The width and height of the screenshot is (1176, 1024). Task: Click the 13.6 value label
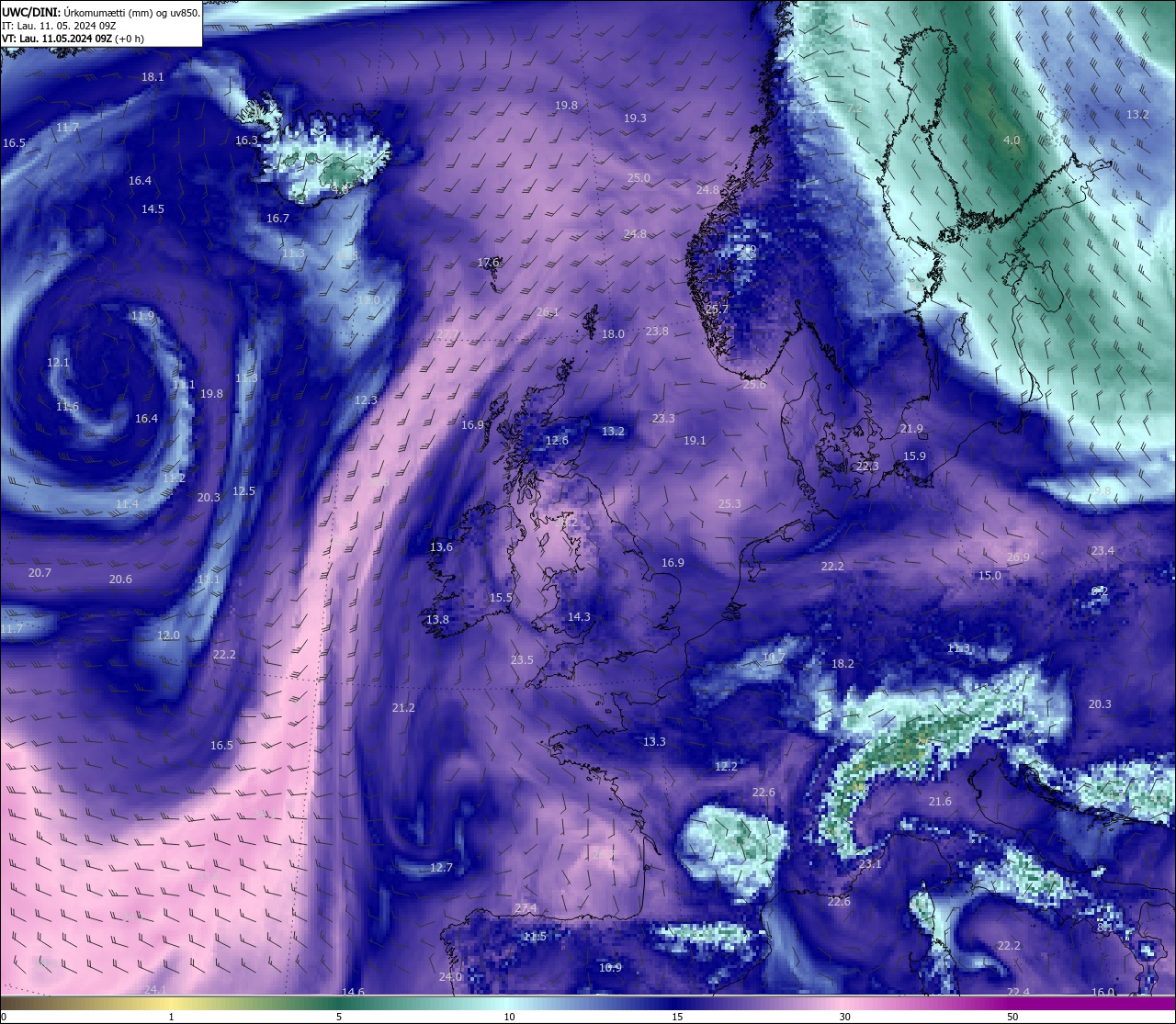pyautogui.click(x=441, y=547)
